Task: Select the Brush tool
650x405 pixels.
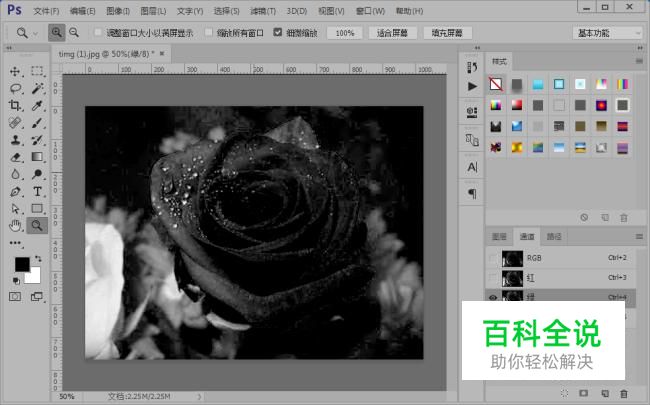Action: pos(37,123)
